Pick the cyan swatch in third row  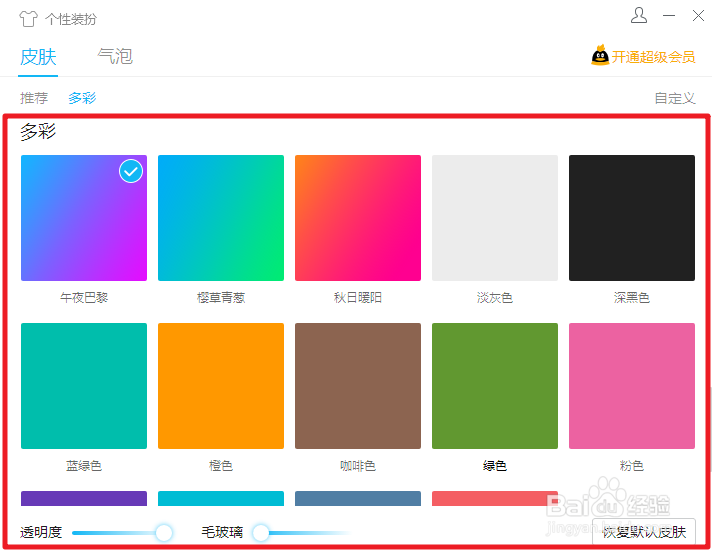221,499
